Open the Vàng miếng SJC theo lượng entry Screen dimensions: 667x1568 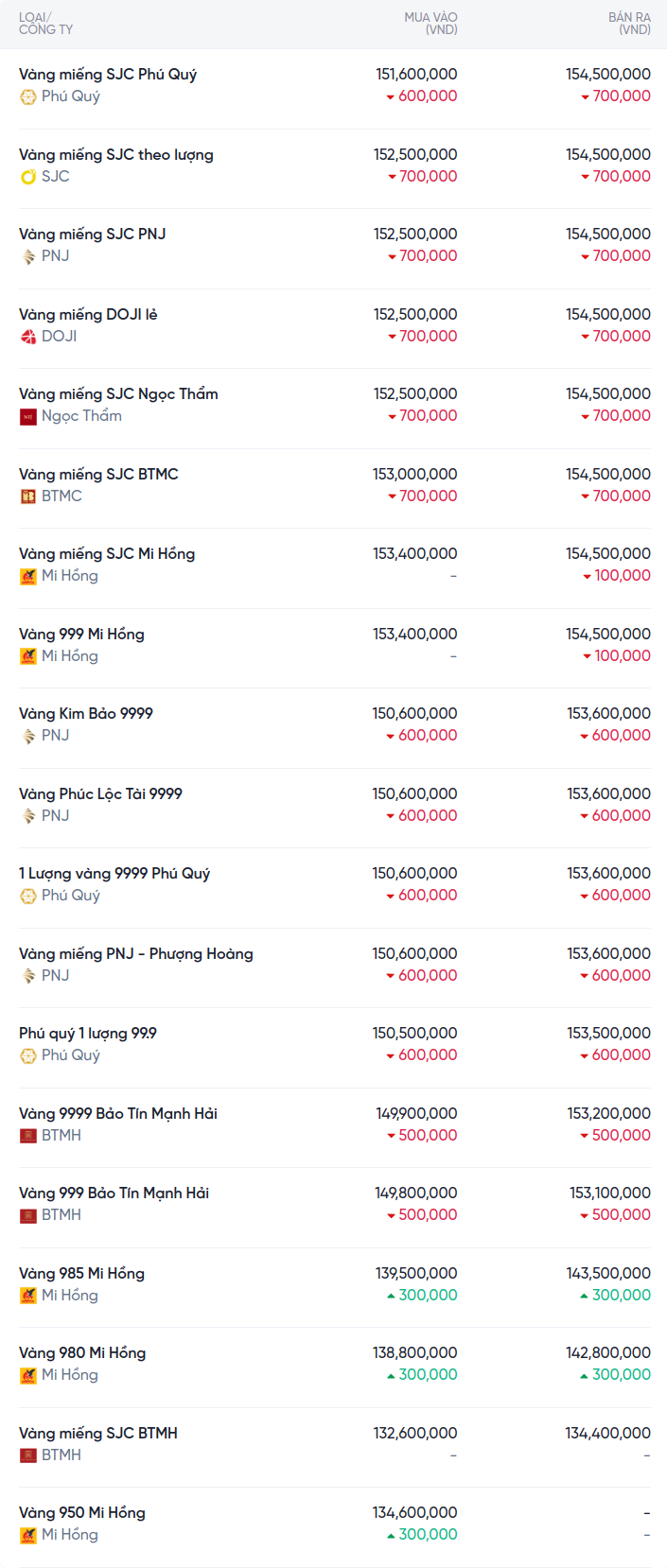coord(116,154)
